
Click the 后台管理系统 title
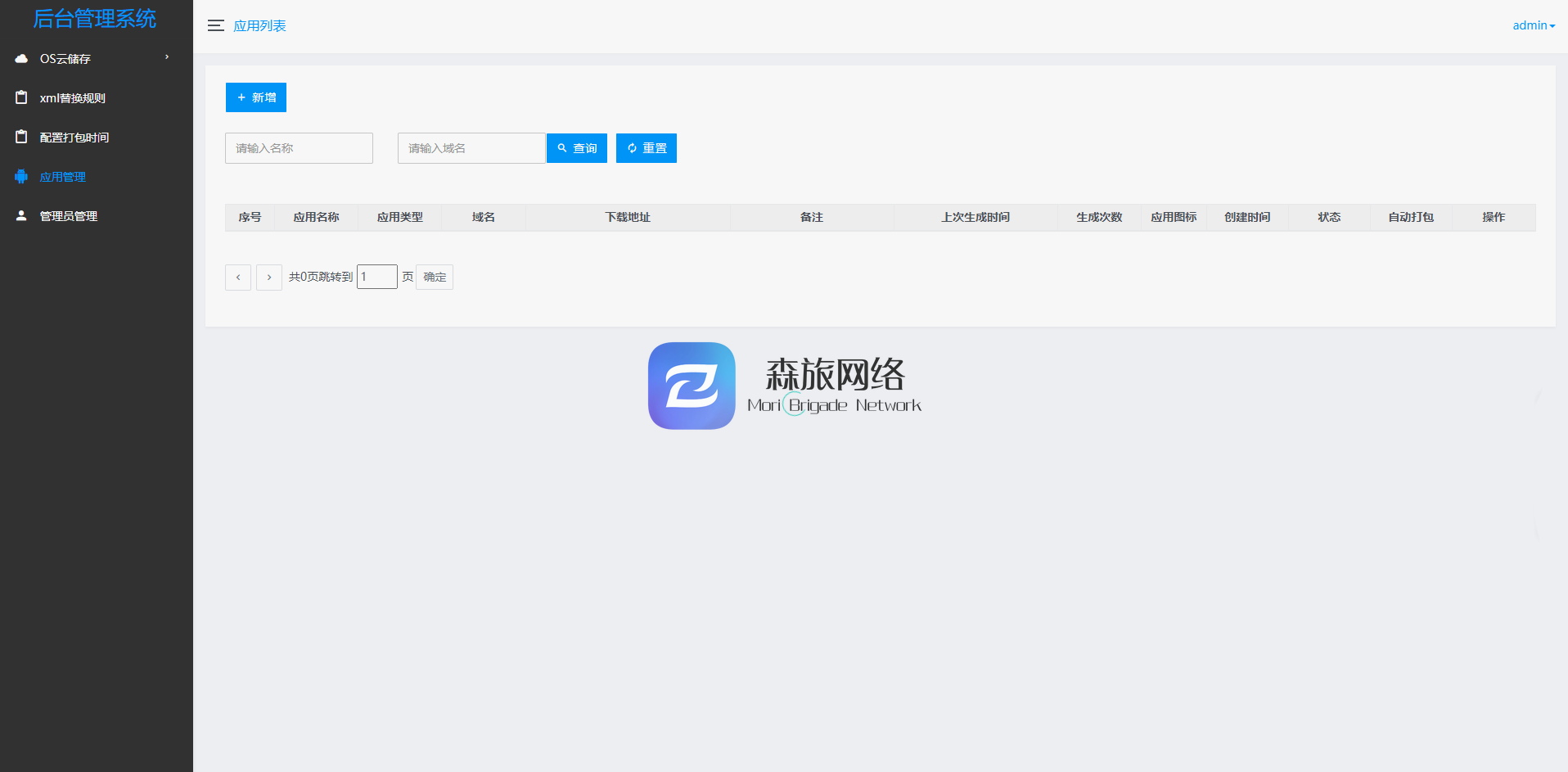(x=95, y=19)
